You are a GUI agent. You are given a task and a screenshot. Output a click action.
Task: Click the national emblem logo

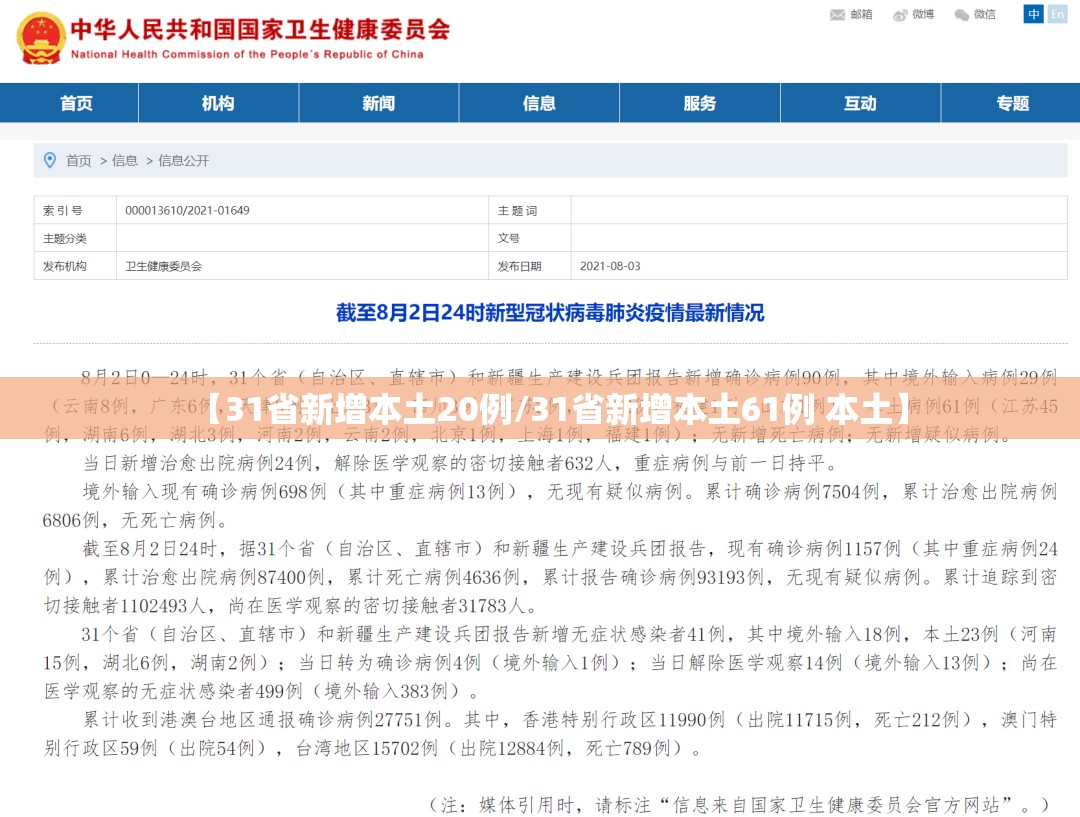pyautogui.click(x=41, y=39)
